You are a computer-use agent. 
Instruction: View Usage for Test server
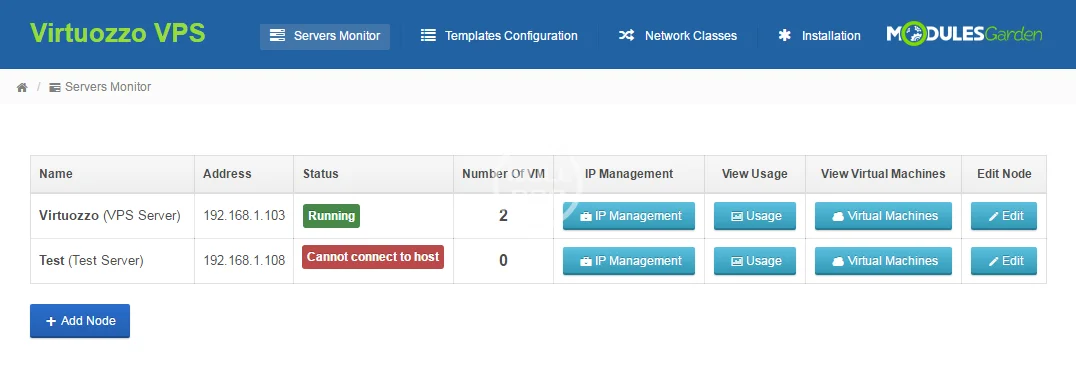pyautogui.click(x=755, y=261)
